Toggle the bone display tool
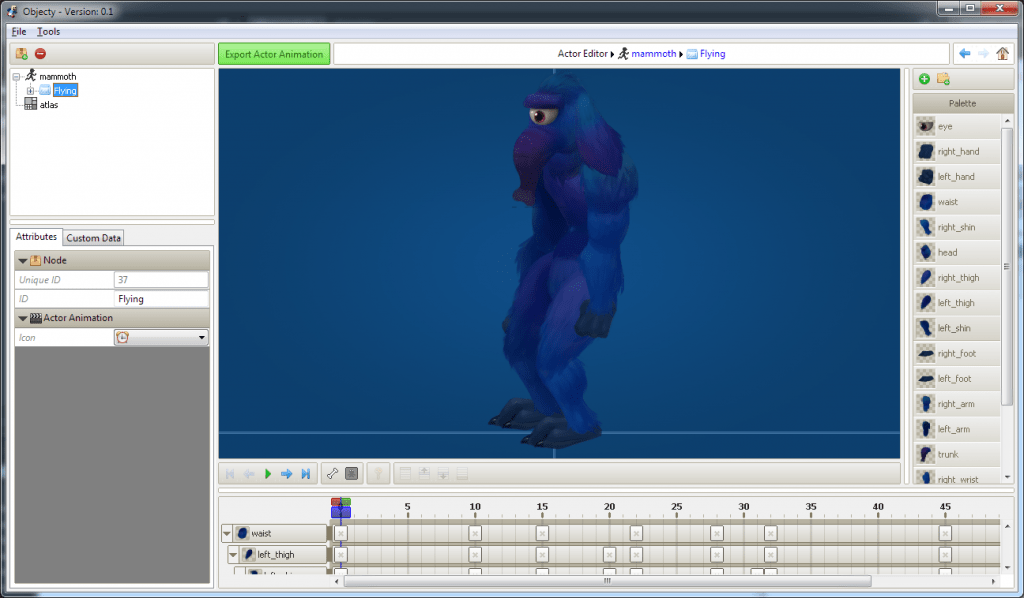 point(332,474)
